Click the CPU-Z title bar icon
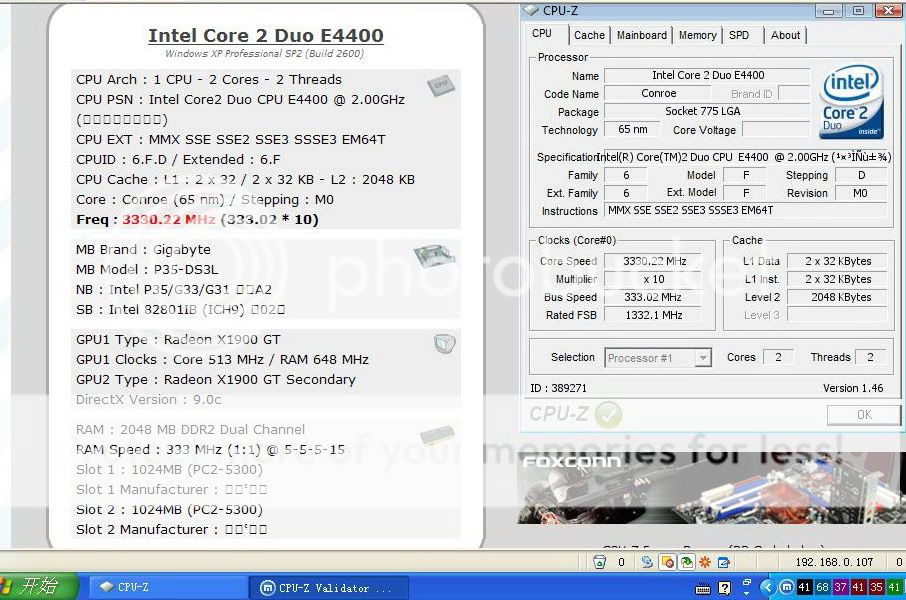Viewport: 906px width, 600px height. [x=531, y=10]
